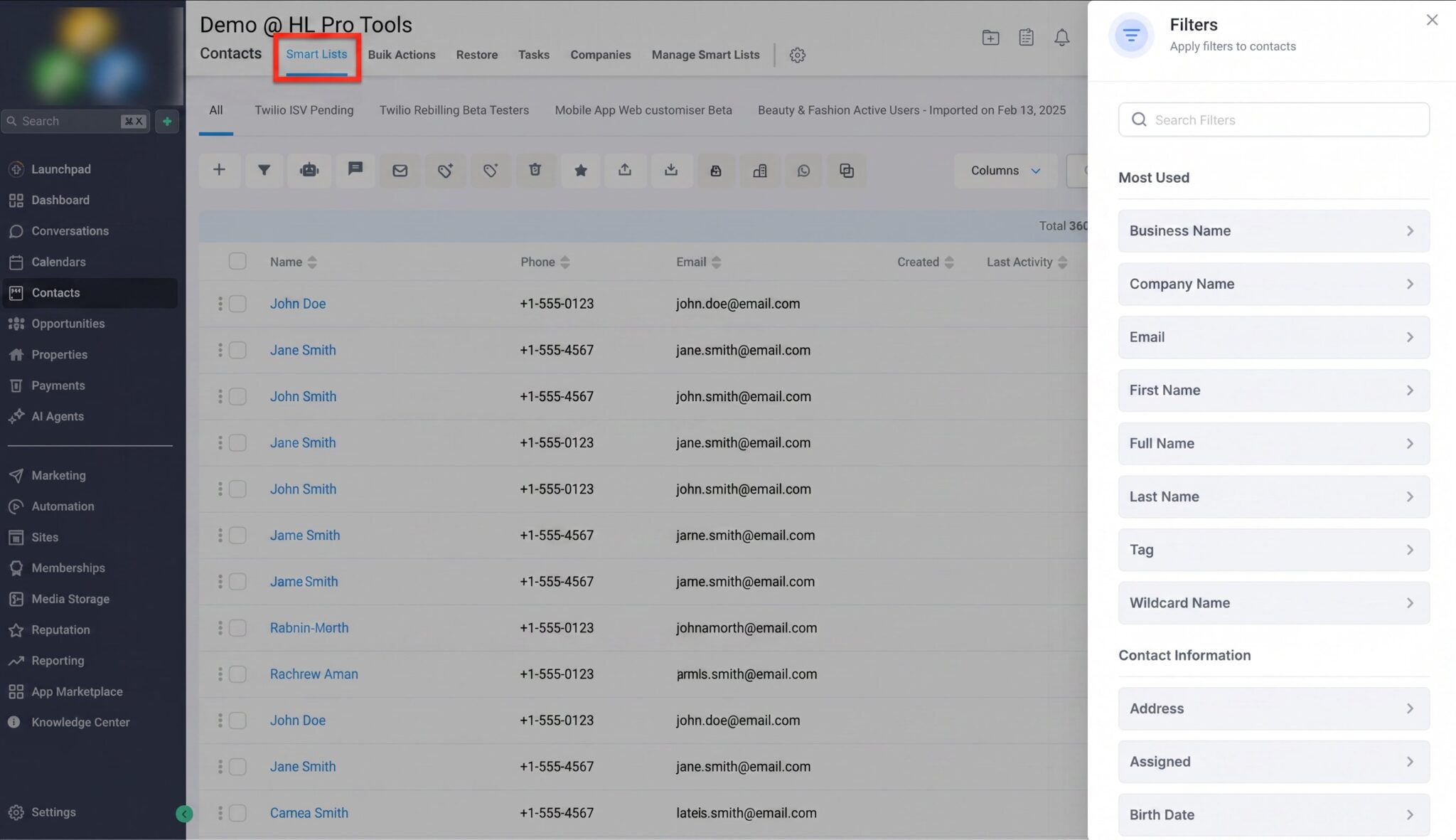Select checkbox for Rachrew Aman row
This screenshot has height=840, width=1456.
tap(237, 674)
